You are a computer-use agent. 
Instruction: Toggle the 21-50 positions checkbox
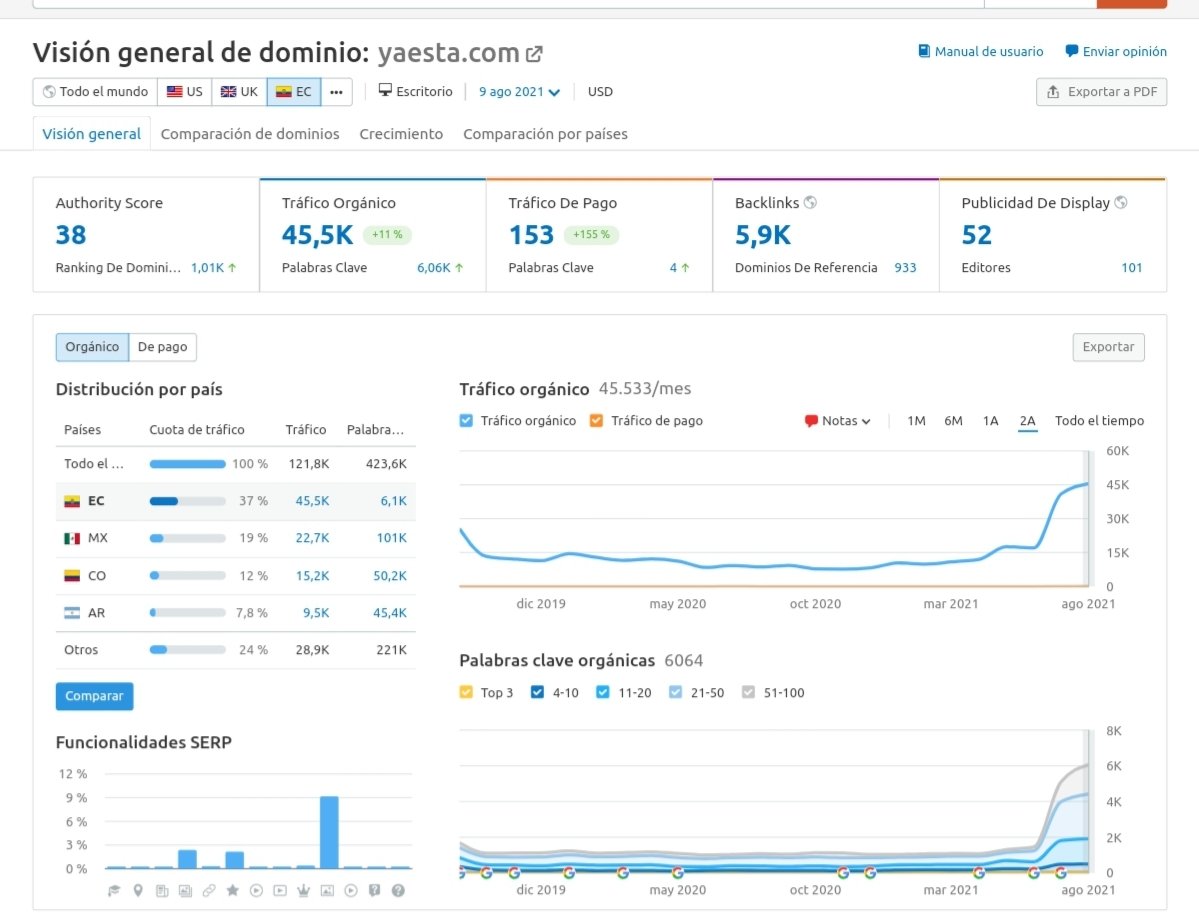675,692
